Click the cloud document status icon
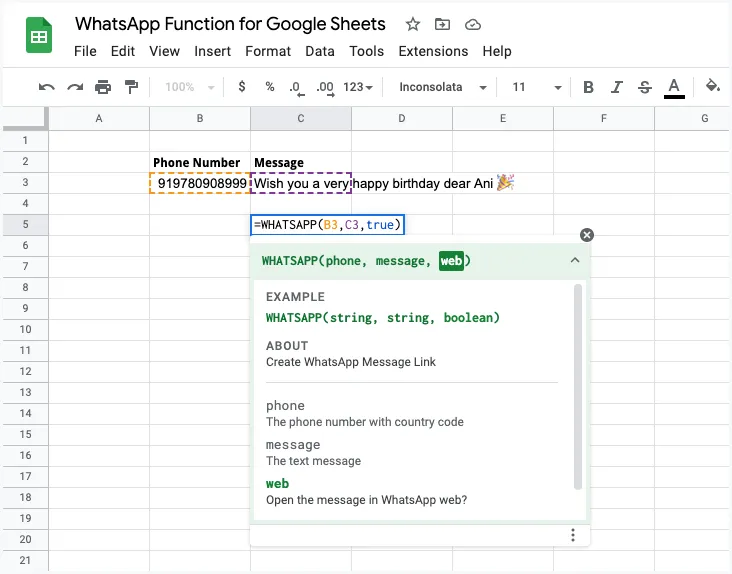This screenshot has width=732, height=574. (x=473, y=24)
